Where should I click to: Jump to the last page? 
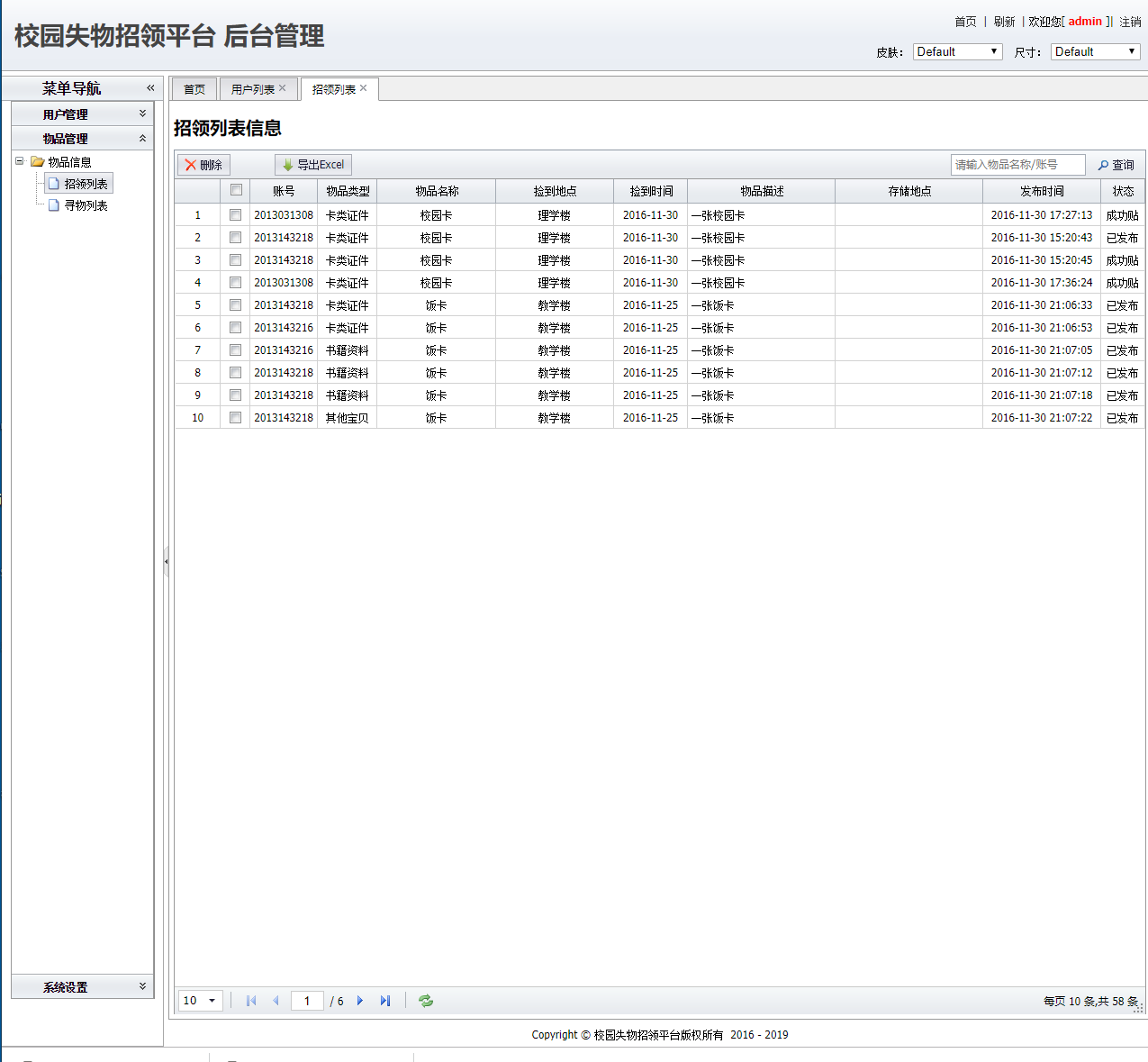pos(385,1001)
